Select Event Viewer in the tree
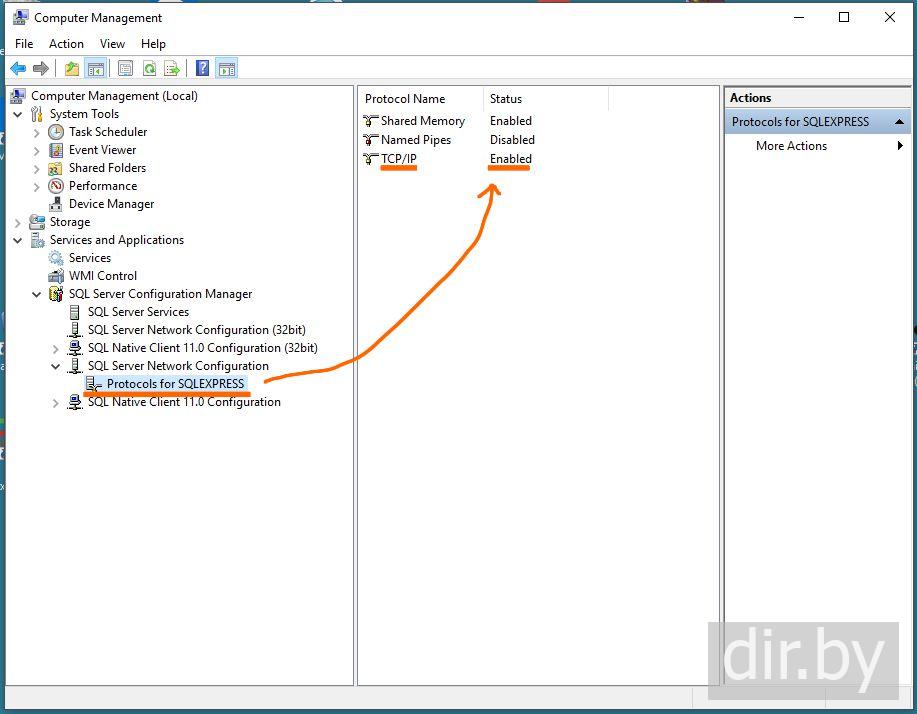 [102, 150]
